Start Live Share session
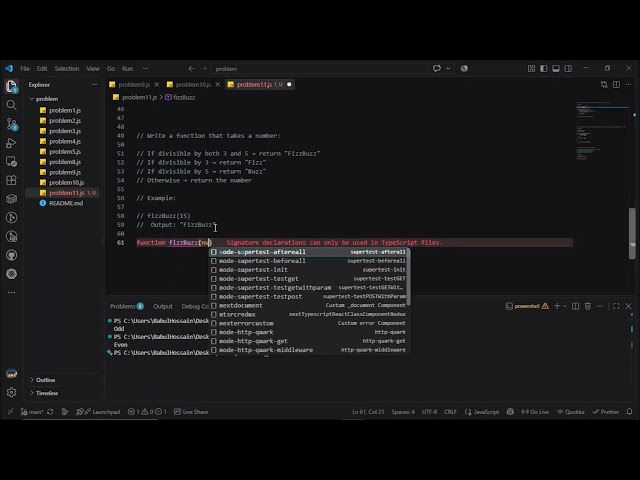 tap(191, 412)
